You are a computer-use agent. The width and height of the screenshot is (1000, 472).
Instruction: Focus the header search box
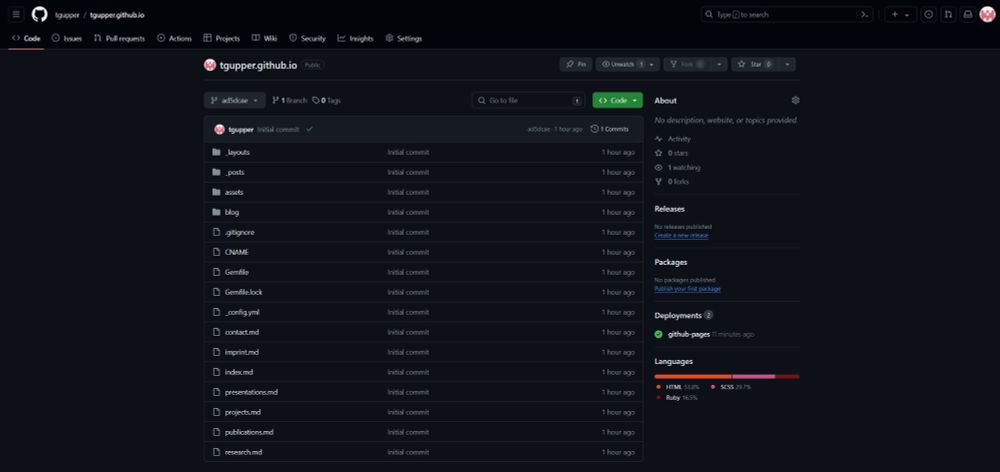[787, 14]
